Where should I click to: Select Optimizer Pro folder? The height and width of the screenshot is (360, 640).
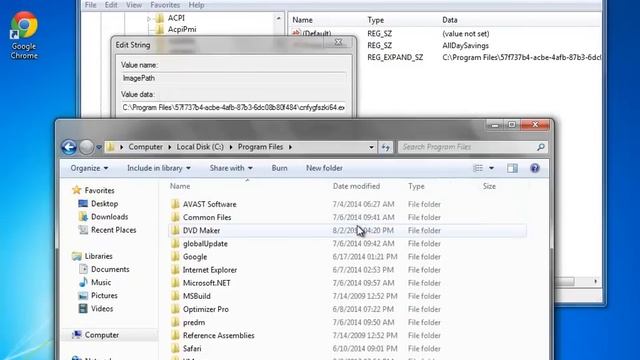(x=206, y=309)
